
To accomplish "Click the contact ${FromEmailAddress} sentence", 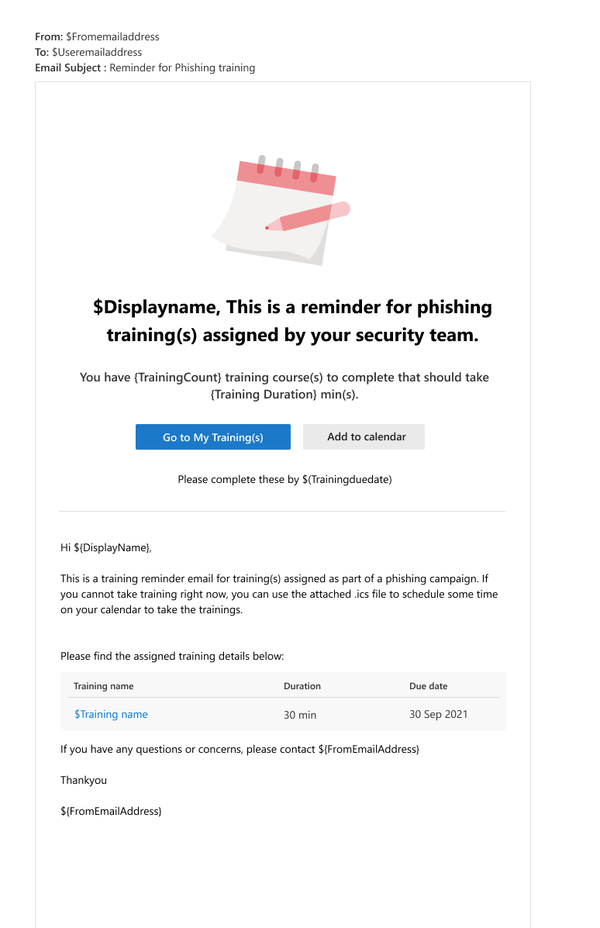I will coord(240,749).
